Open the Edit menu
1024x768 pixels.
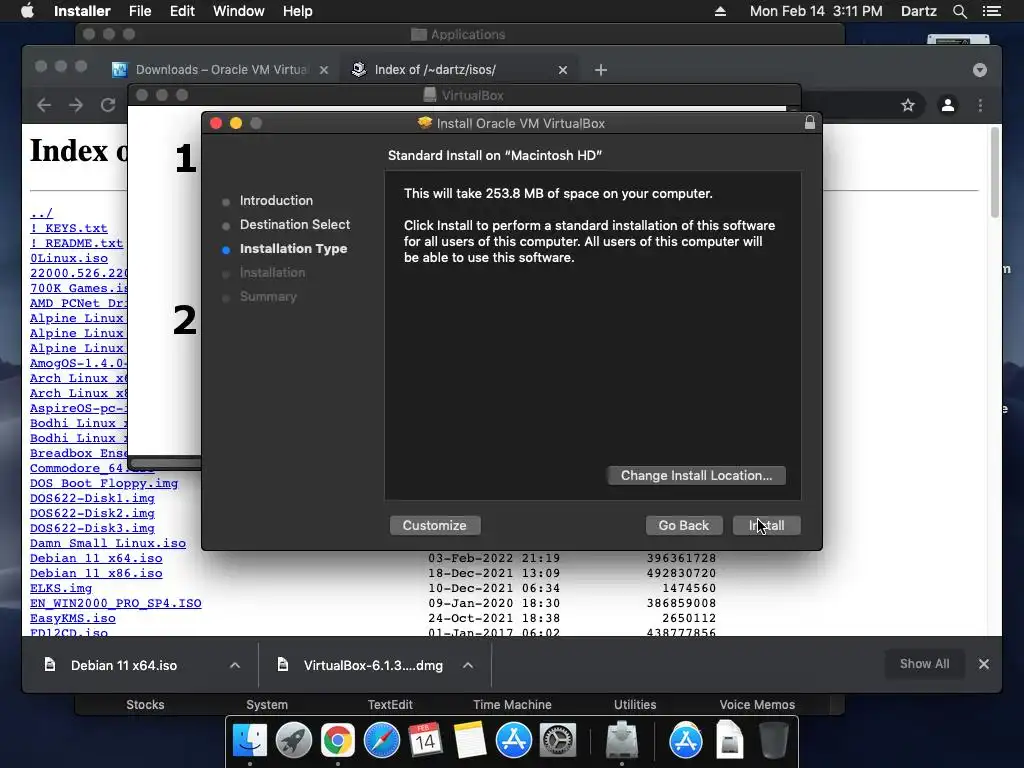[182, 11]
